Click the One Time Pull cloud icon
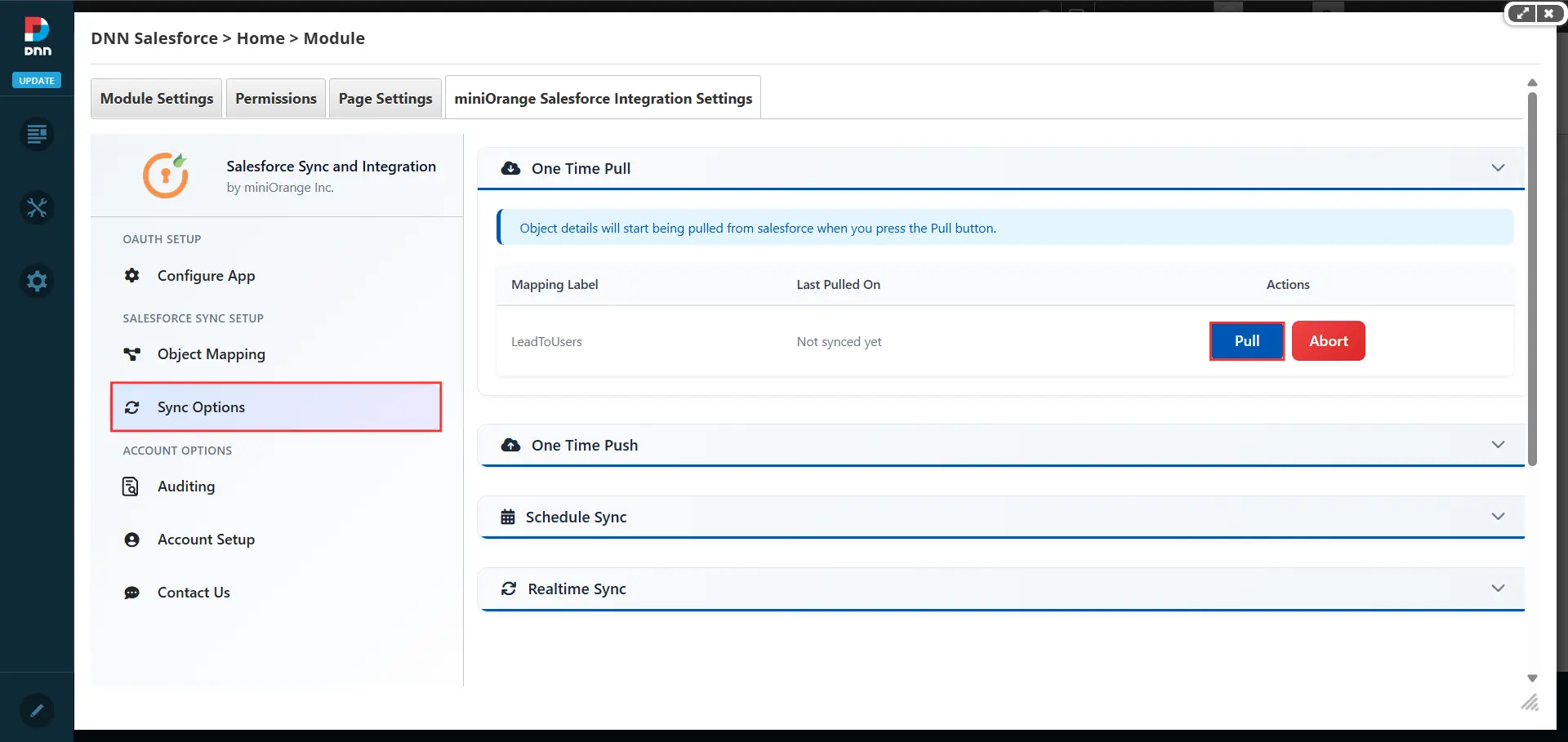Image resolution: width=1568 pixels, height=742 pixels. click(510, 168)
